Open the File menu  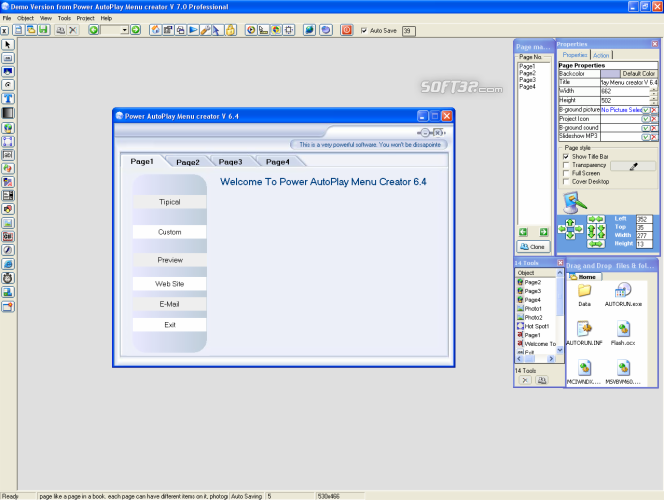[7, 18]
